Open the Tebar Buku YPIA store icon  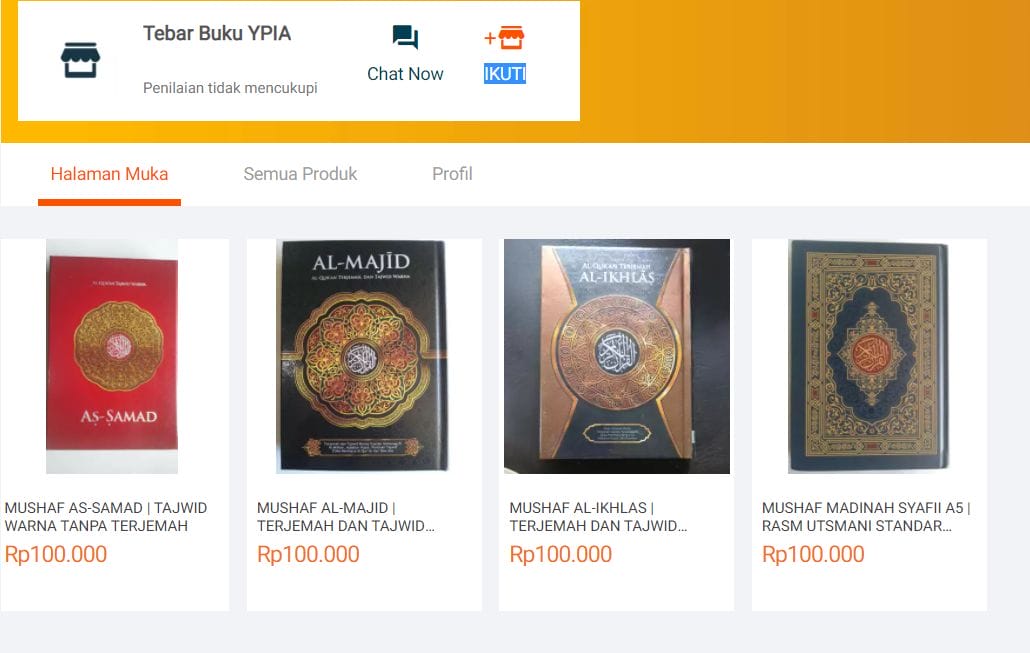[80, 60]
